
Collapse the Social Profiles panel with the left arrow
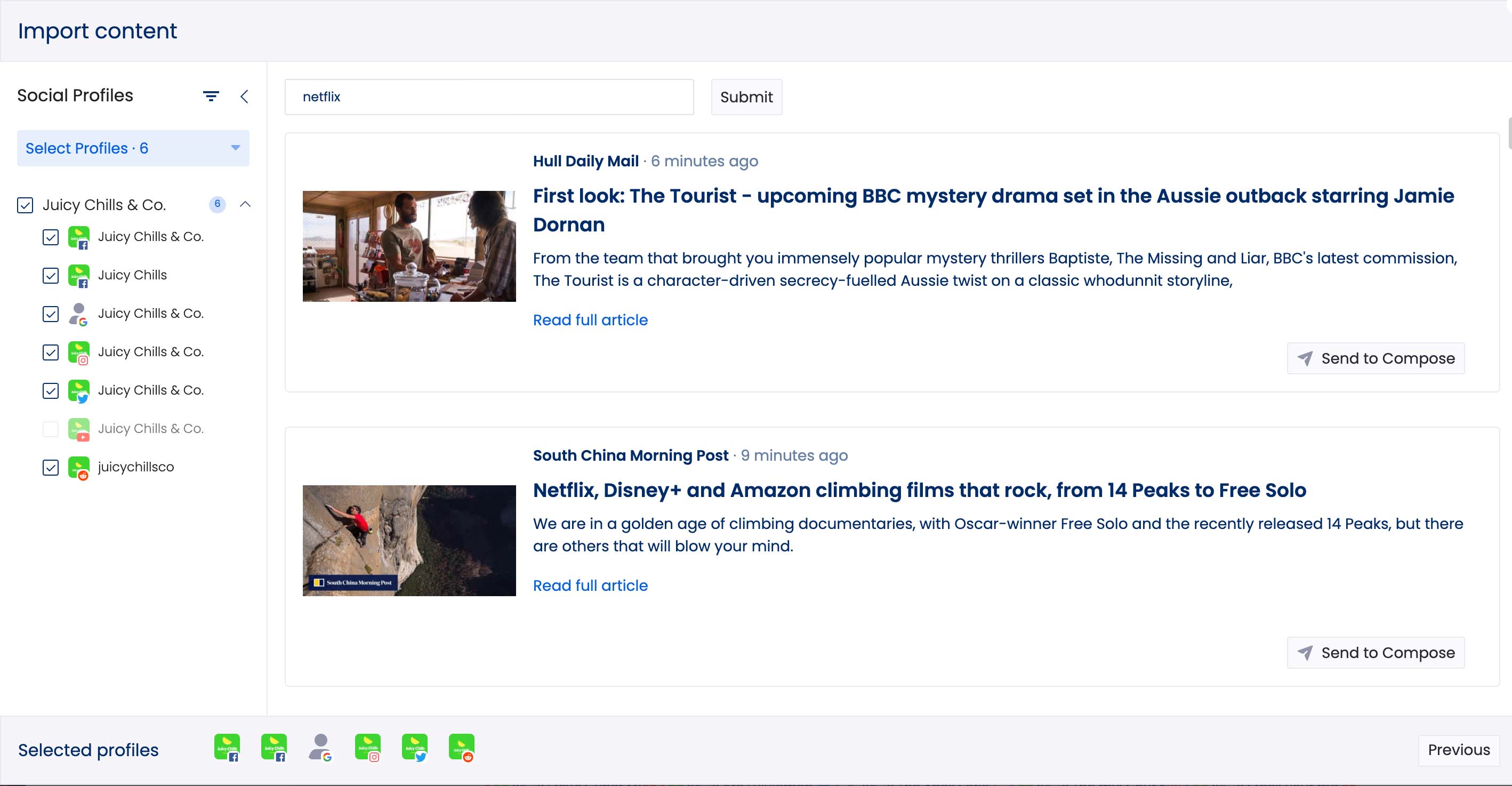245,97
